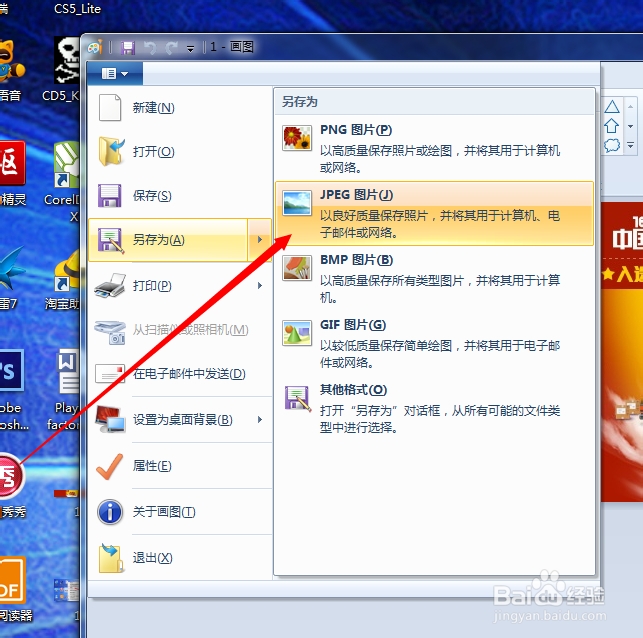643x638 pixels.
Task: Click the folder exit icon for 退出
Action: [x=111, y=558]
